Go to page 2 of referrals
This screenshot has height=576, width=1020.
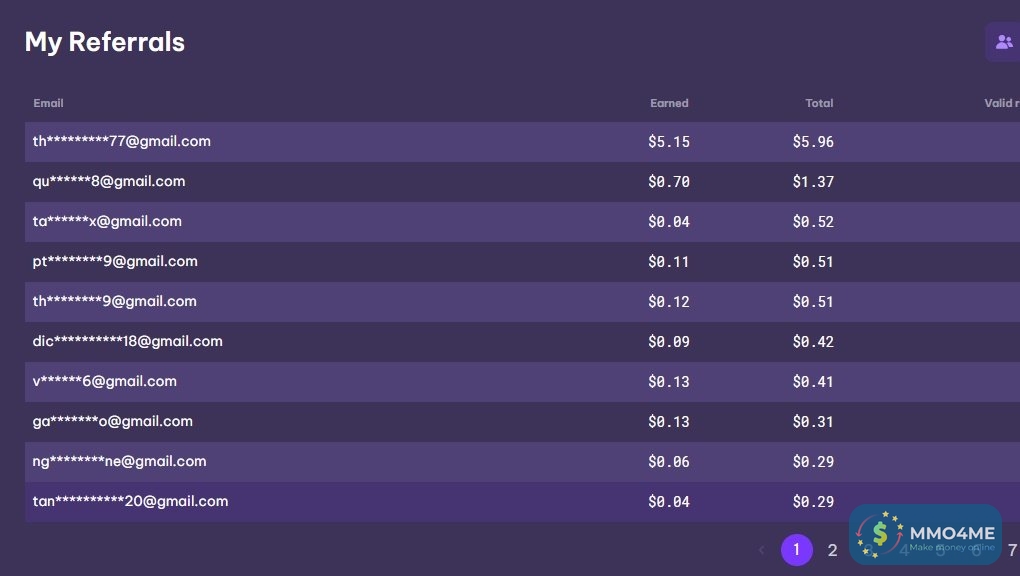pos(832,550)
